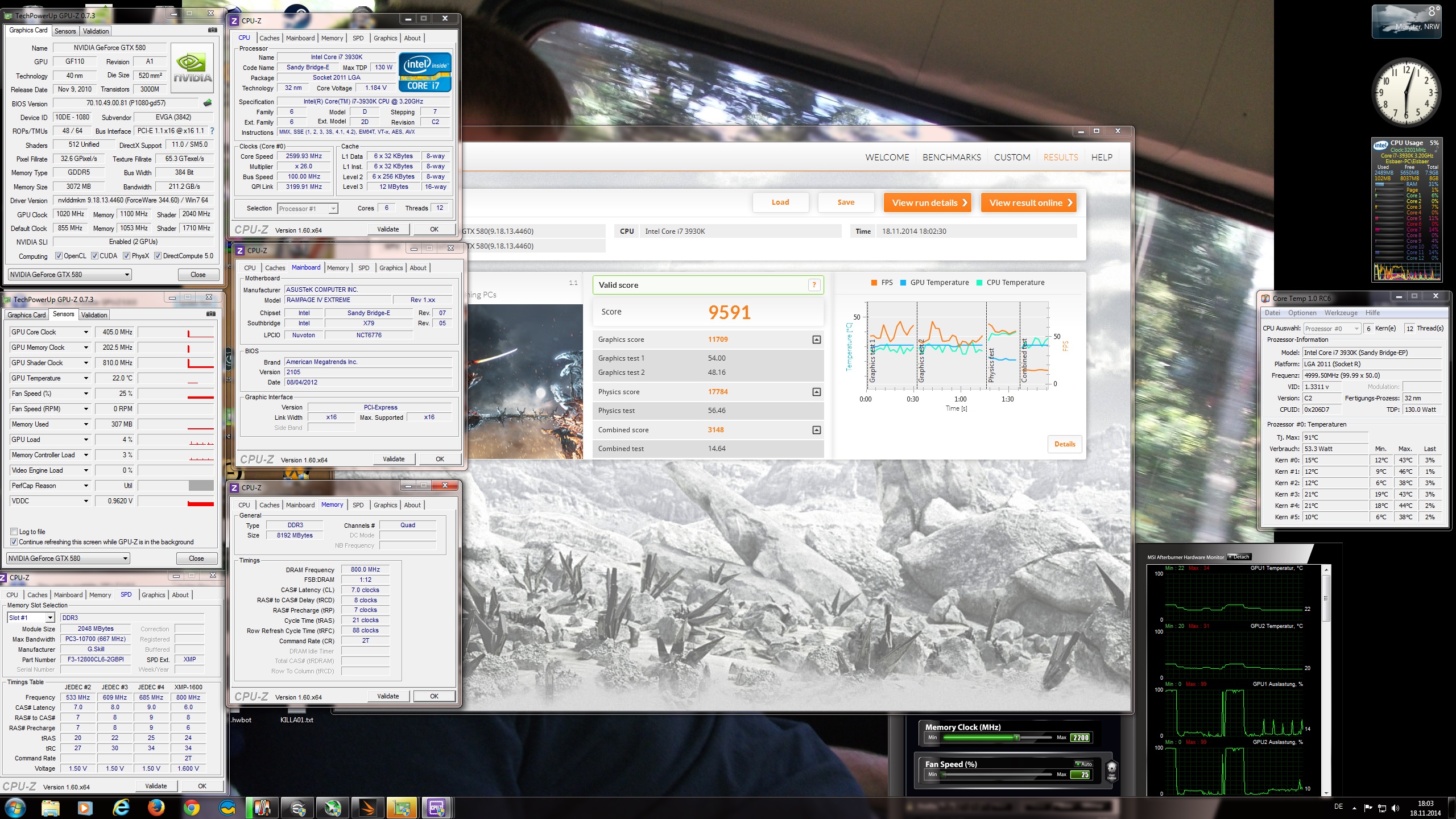Open Windows Explorer from the taskbar
The height and width of the screenshot is (819, 1456).
[x=50, y=808]
